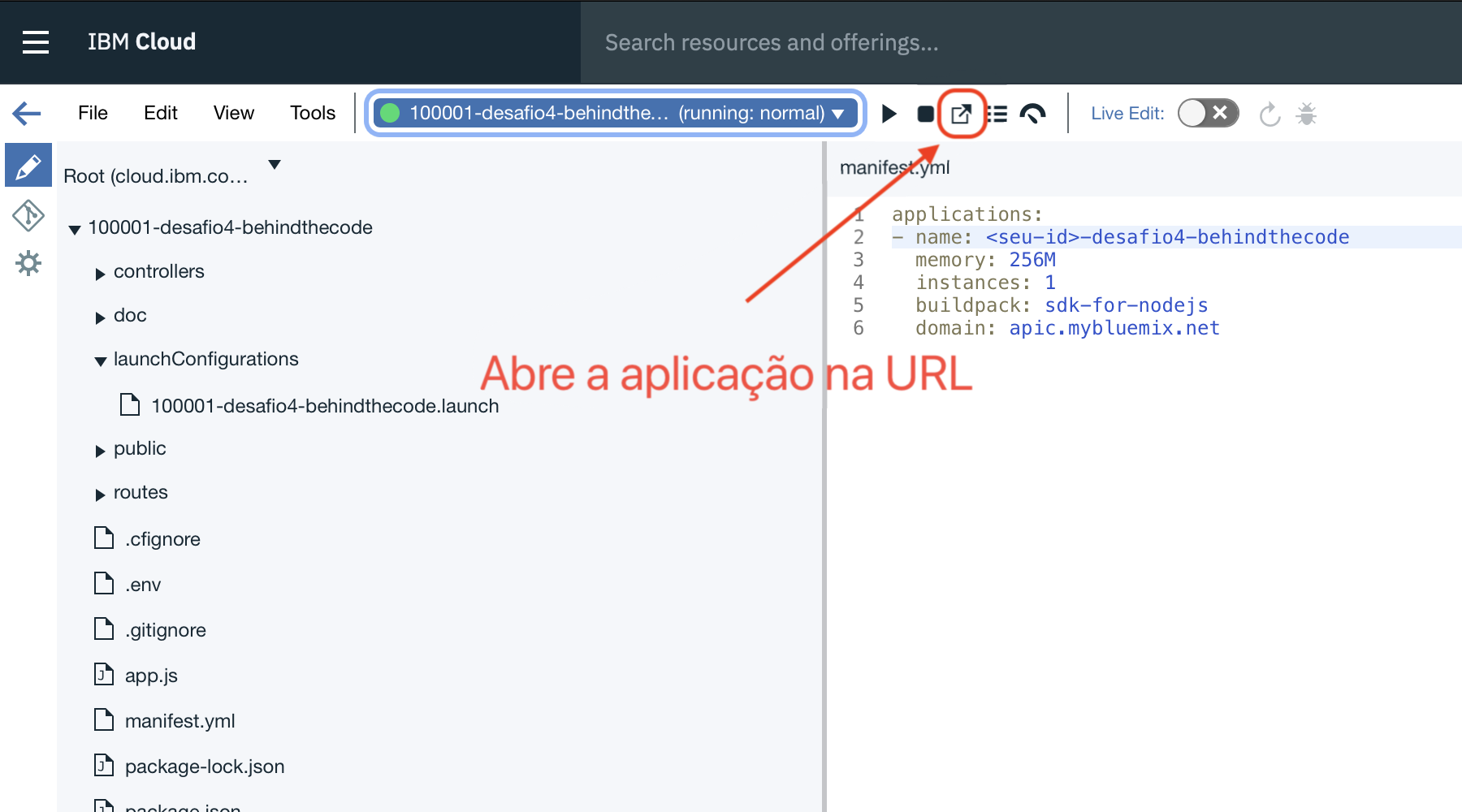Open the IBM Cloud hamburger menu

coord(35,42)
